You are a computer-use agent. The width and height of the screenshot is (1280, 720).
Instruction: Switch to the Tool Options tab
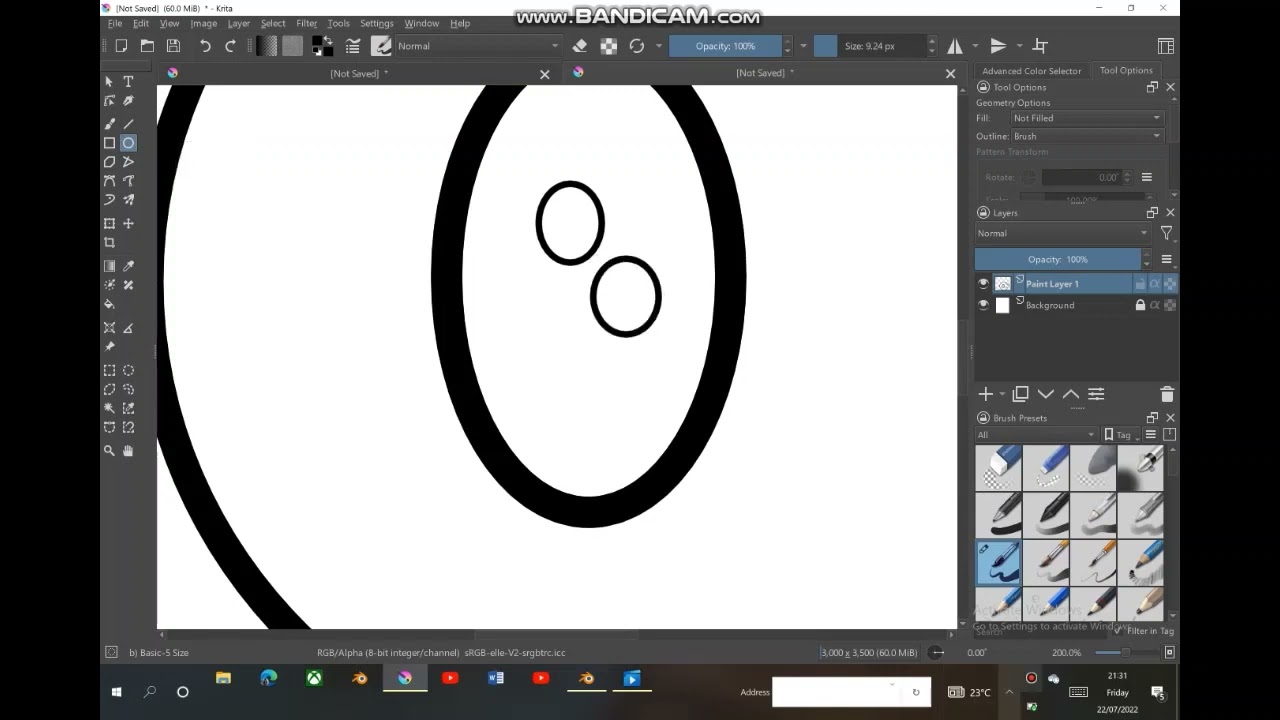pyautogui.click(x=1126, y=70)
